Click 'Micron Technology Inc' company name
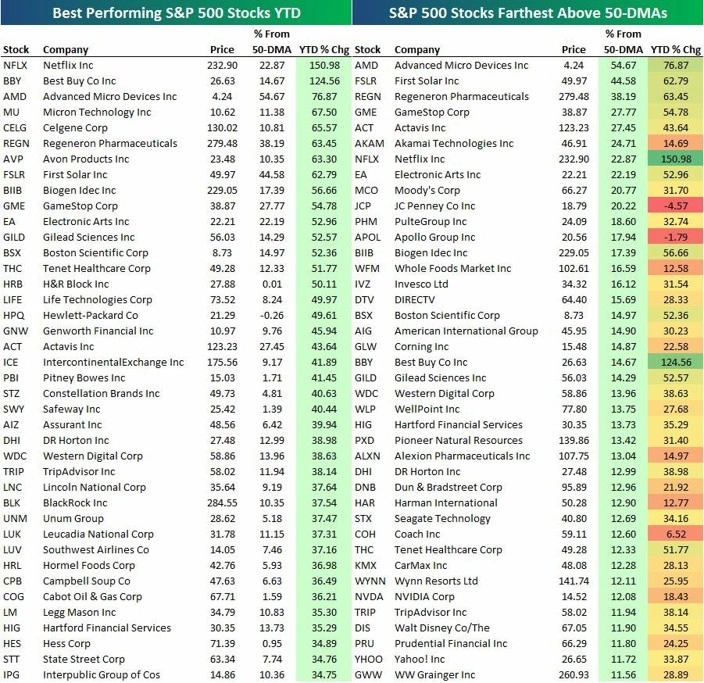 [x=97, y=112]
